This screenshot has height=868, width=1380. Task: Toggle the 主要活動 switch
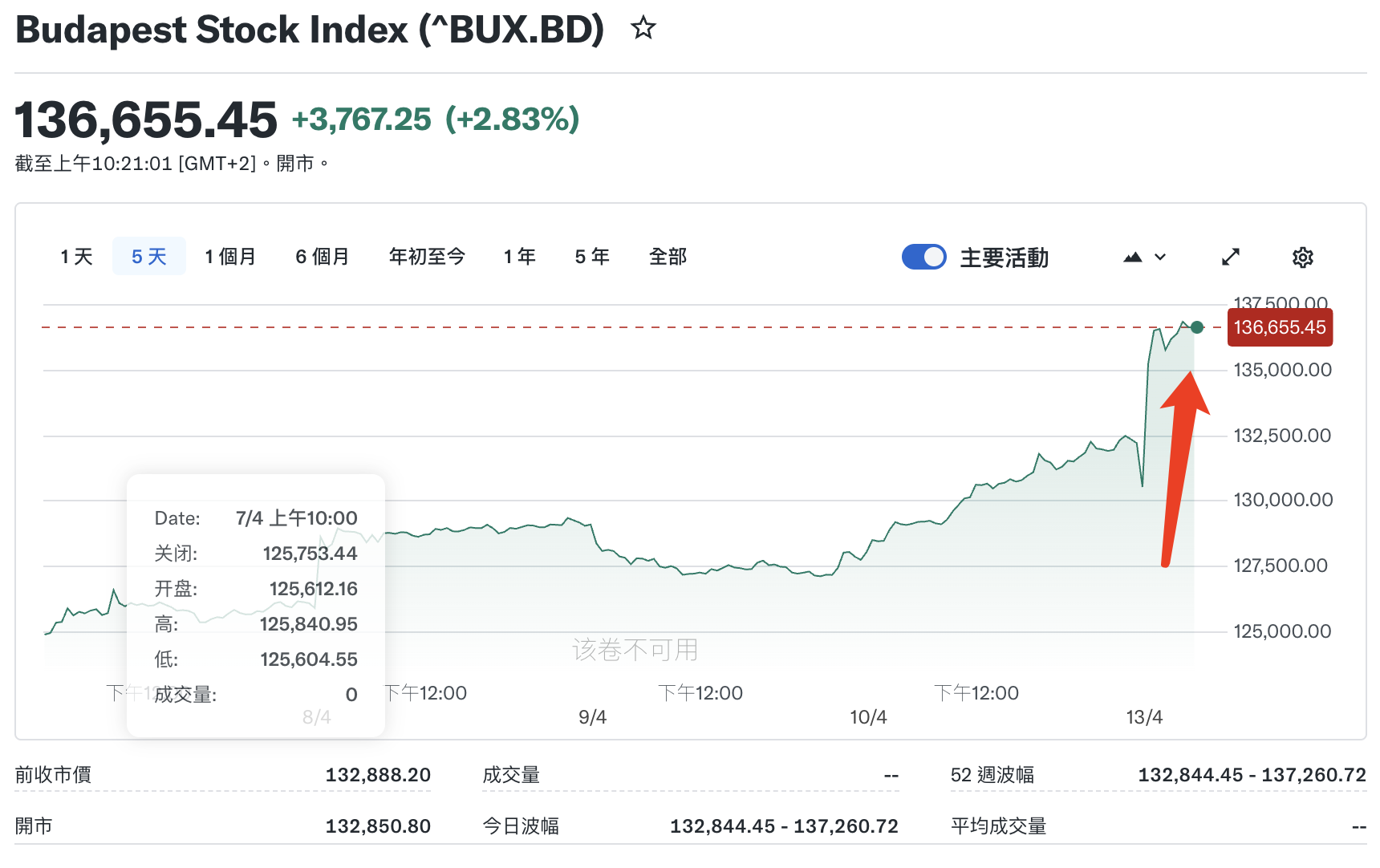[x=924, y=258]
